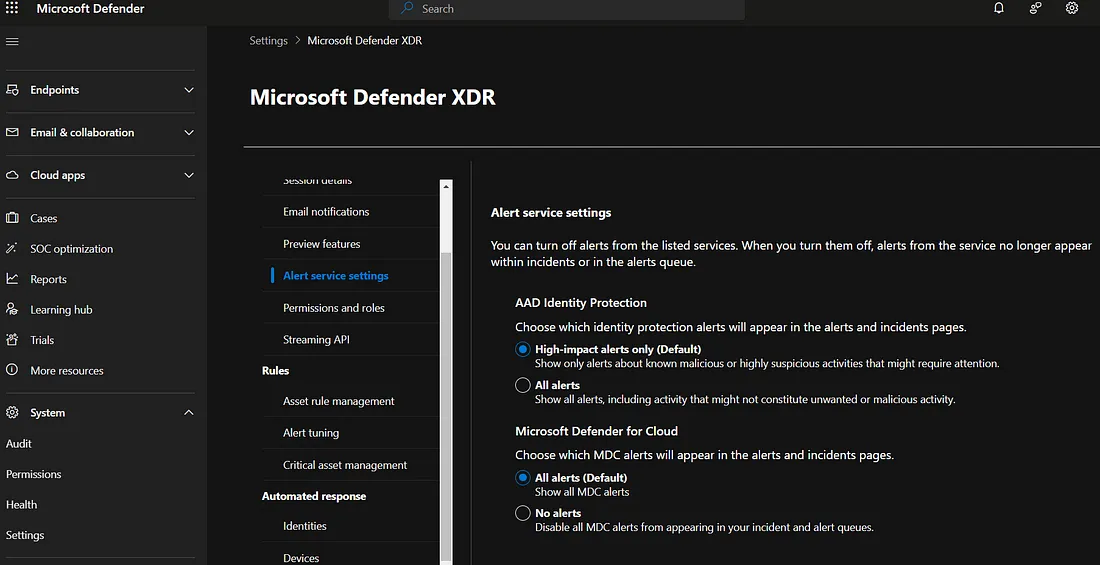Go to Settings breadcrumb link
This screenshot has height=565, width=1100.
click(x=269, y=40)
